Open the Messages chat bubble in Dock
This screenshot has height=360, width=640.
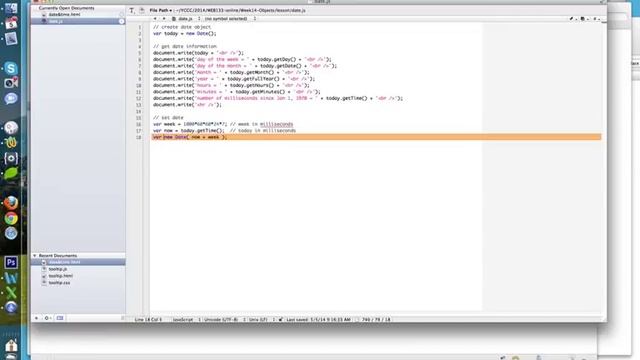11,98
